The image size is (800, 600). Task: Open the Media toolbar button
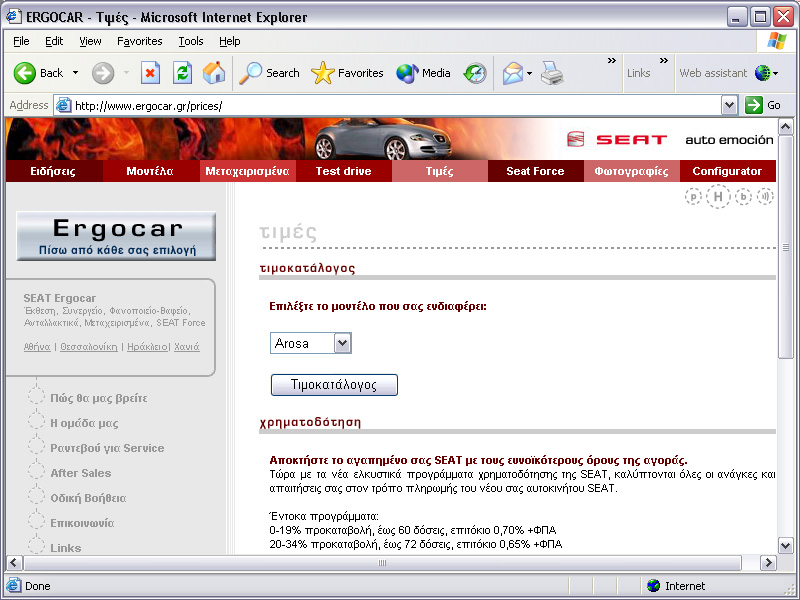click(x=423, y=73)
